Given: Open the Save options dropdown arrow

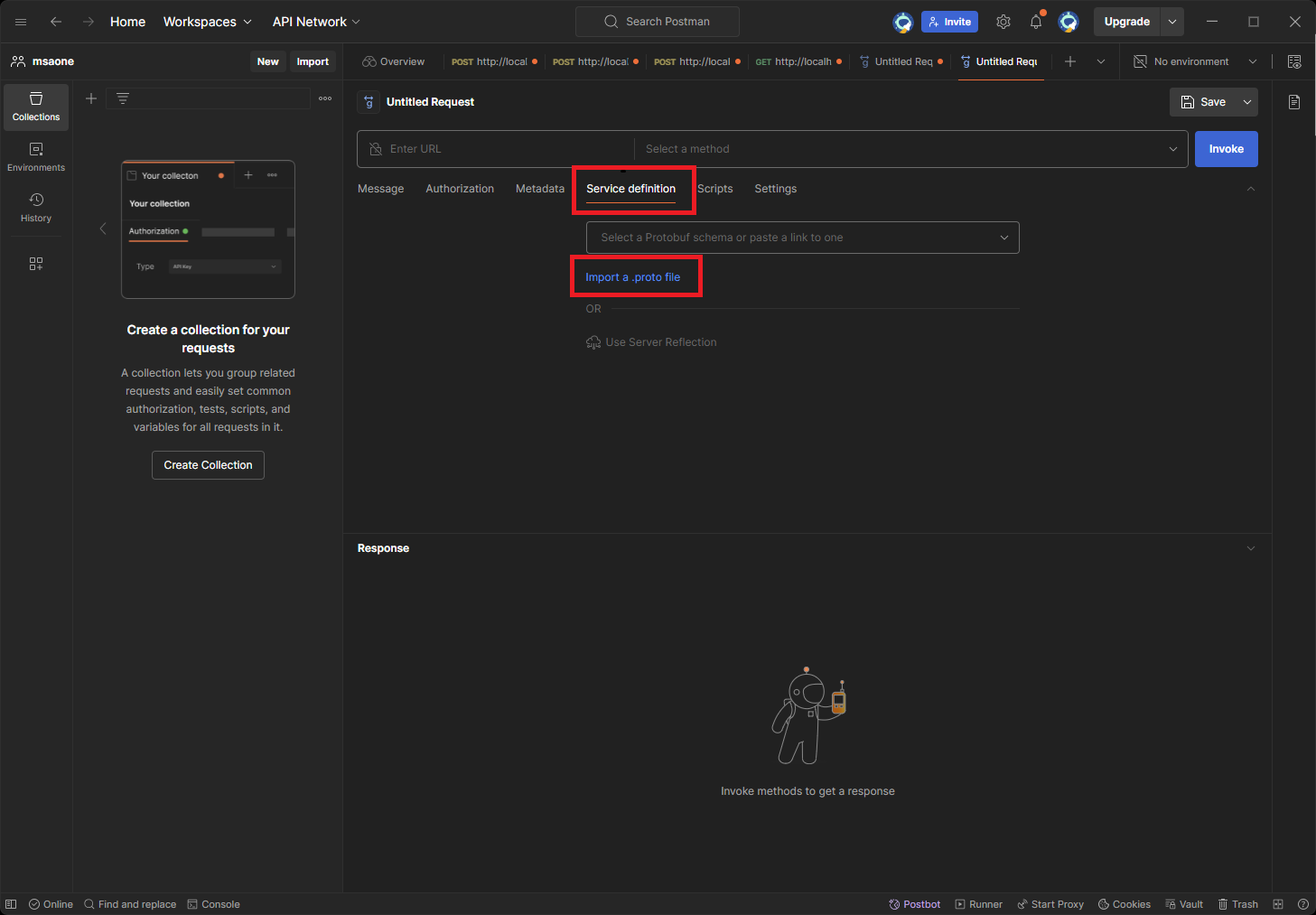Looking at the screenshot, I should tap(1247, 102).
